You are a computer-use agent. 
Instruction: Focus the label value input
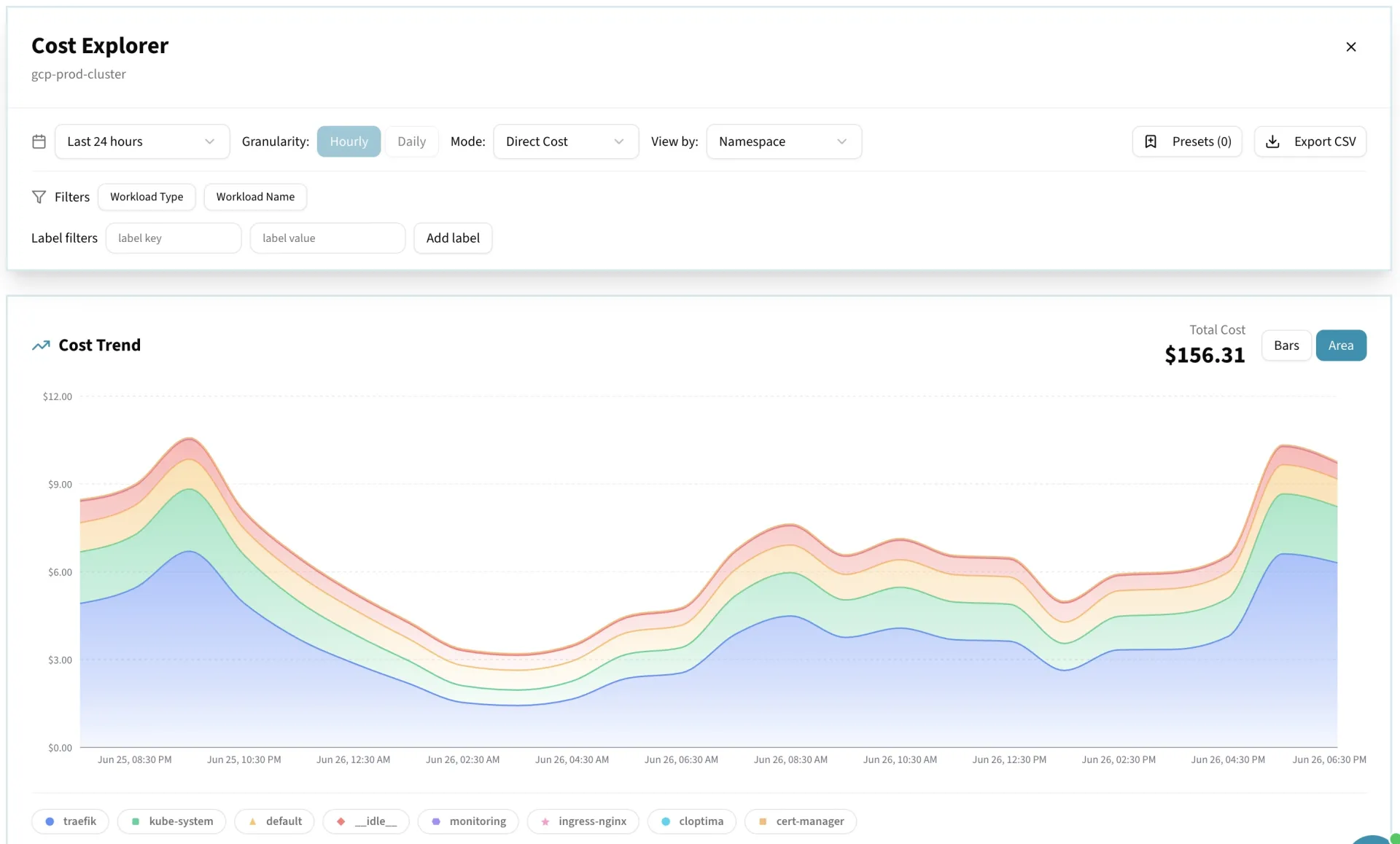327,238
